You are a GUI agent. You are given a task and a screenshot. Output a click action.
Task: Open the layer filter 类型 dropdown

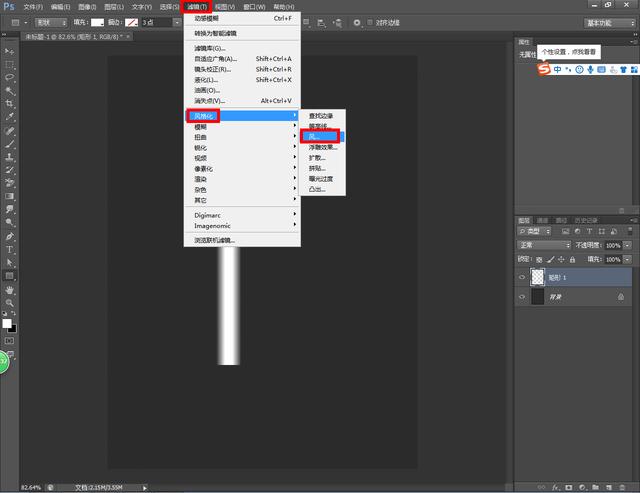coord(534,231)
